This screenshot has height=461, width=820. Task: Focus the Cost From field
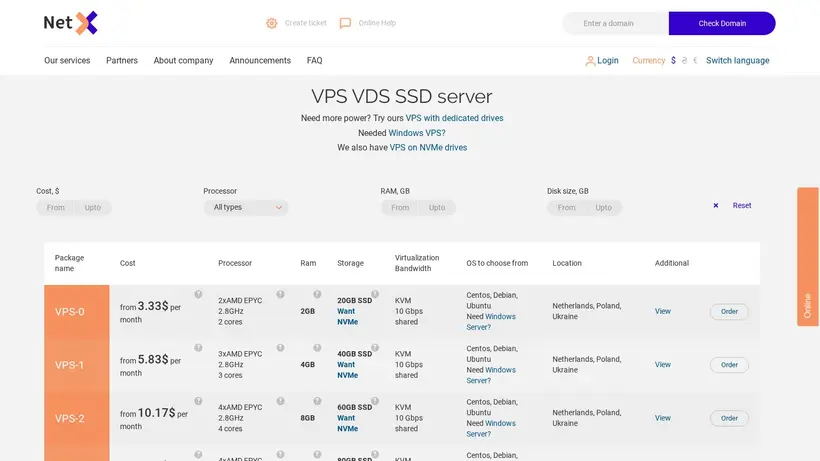click(x=55, y=208)
